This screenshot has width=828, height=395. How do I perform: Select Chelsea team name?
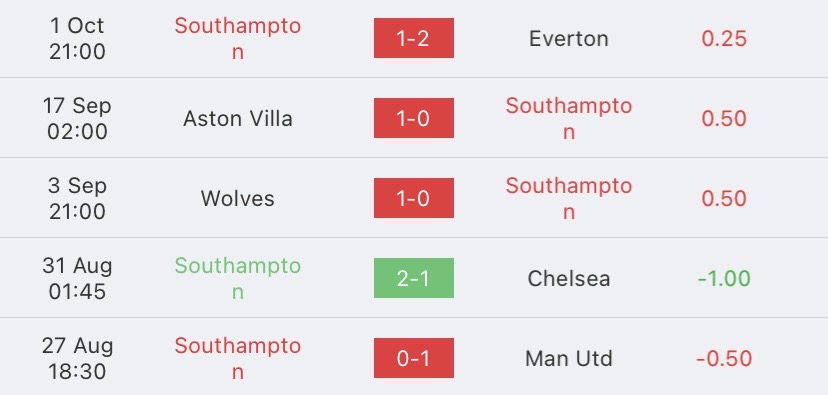pos(569,279)
